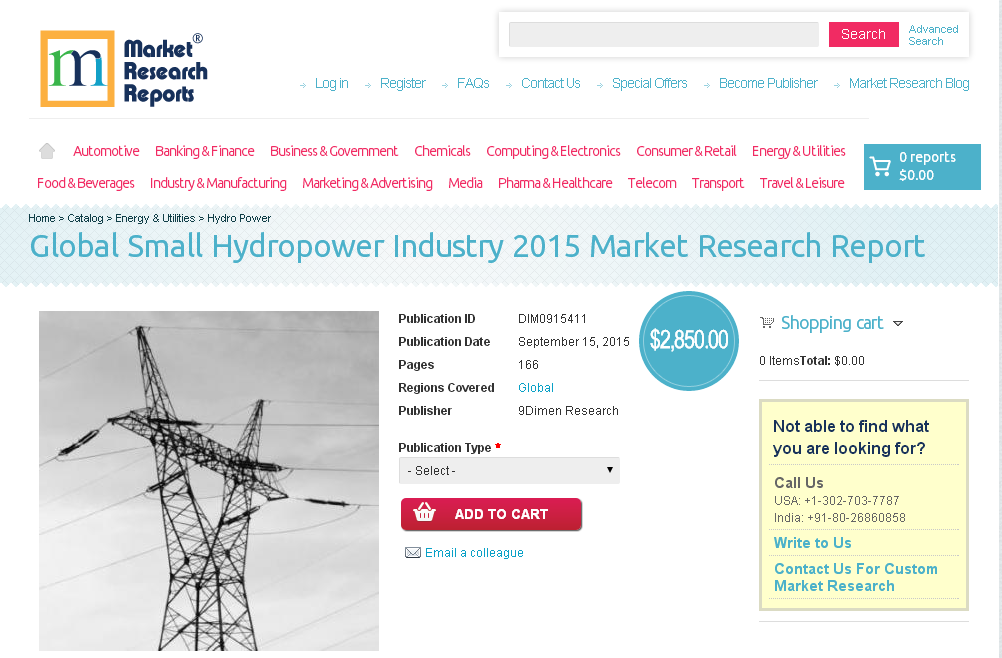Open the Shopping cart heading link
The height and width of the screenshot is (658, 1002).
(x=832, y=323)
